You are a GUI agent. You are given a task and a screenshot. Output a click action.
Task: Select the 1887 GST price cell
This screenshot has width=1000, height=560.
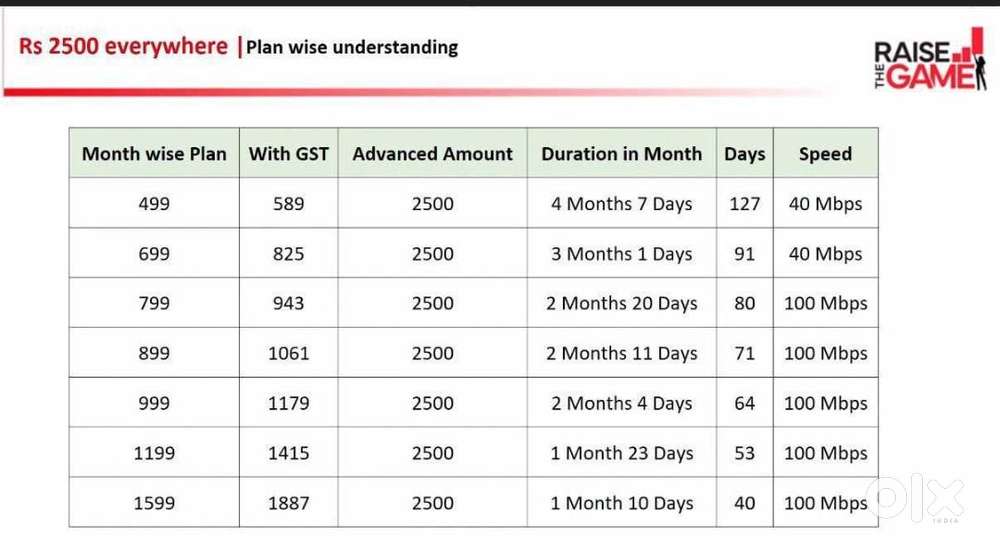[288, 504]
